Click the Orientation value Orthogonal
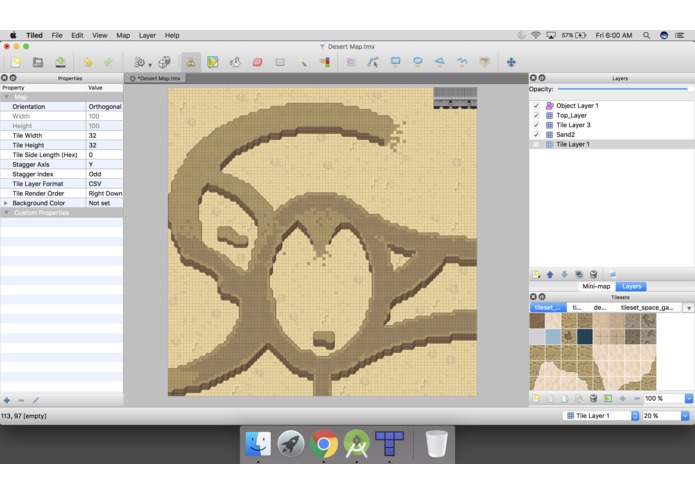This screenshot has height=494, width=695. [105, 106]
